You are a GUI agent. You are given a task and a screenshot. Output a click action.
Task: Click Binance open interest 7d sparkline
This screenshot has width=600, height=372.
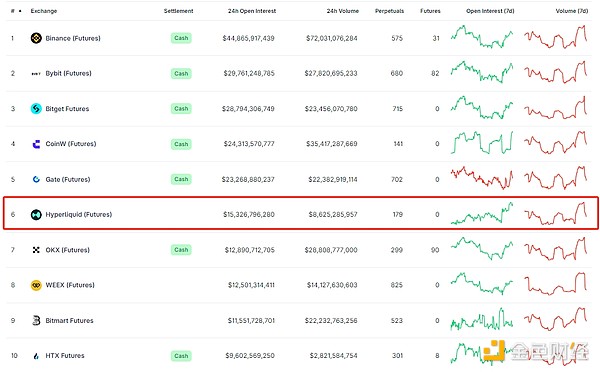[x=482, y=37]
